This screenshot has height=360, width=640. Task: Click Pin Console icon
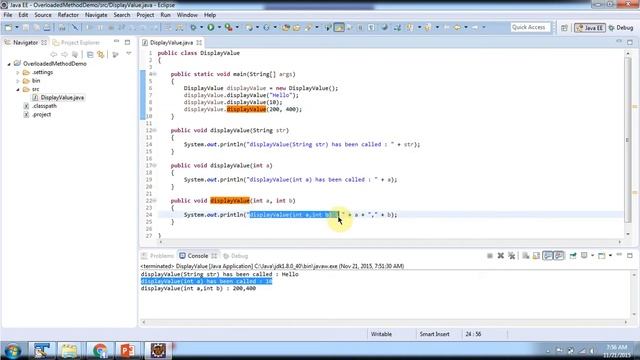[573, 256]
